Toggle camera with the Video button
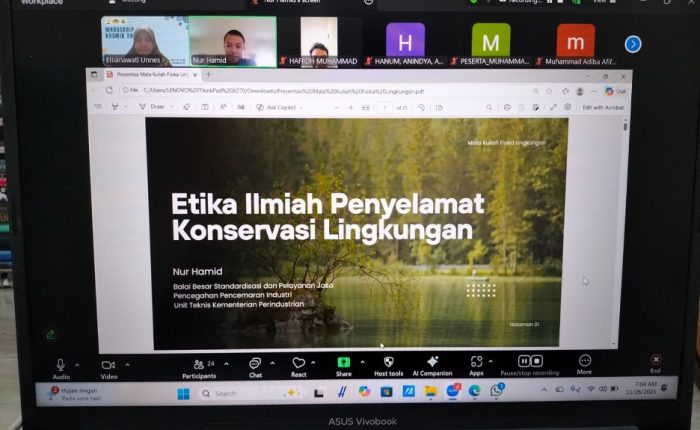 [x=108, y=368]
